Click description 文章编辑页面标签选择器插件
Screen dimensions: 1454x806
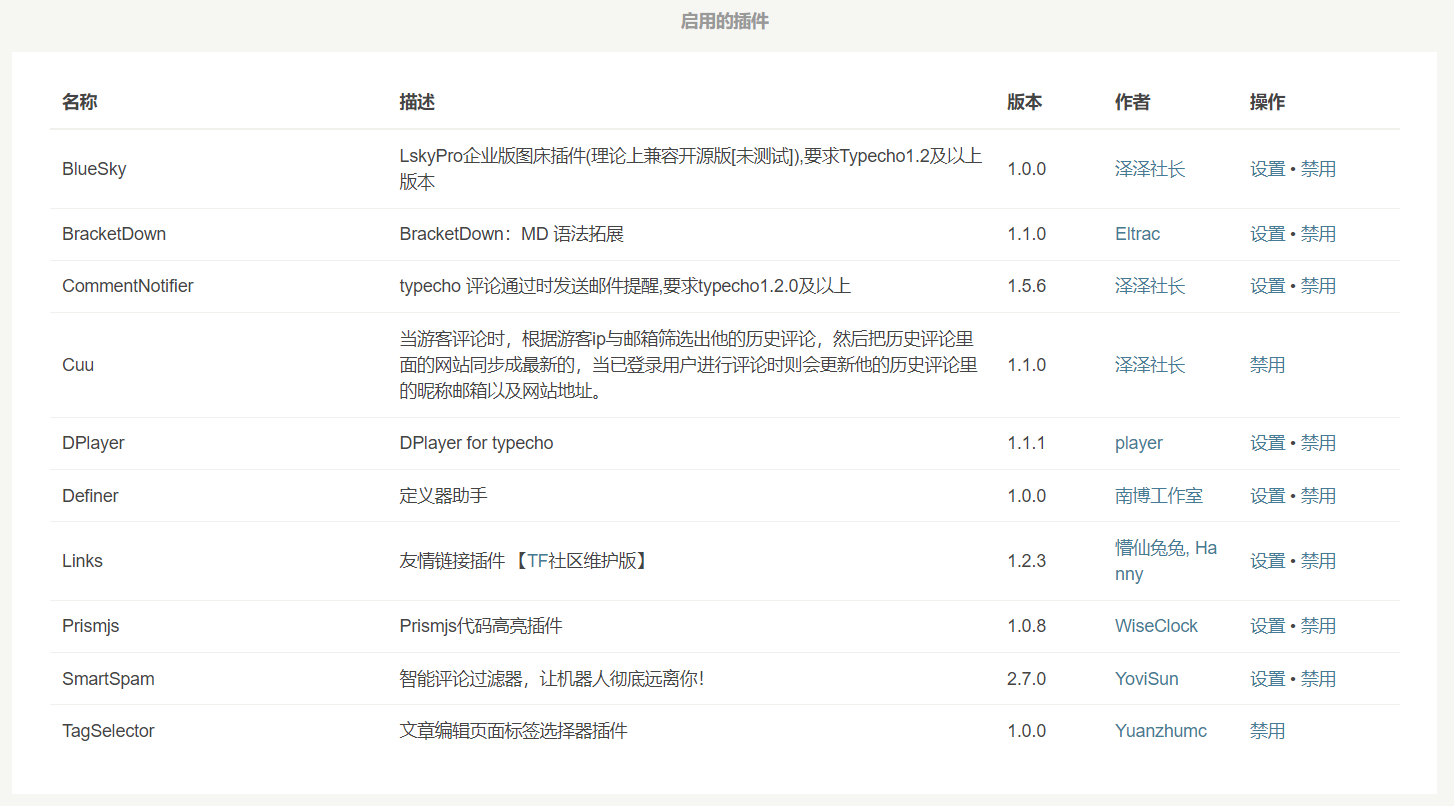click(x=513, y=731)
